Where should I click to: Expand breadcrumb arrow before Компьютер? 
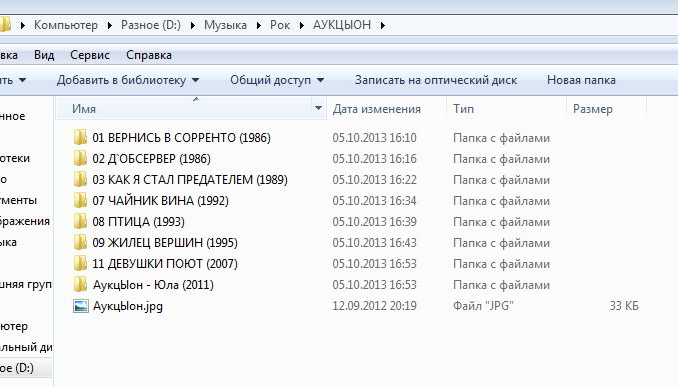(x=22, y=26)
